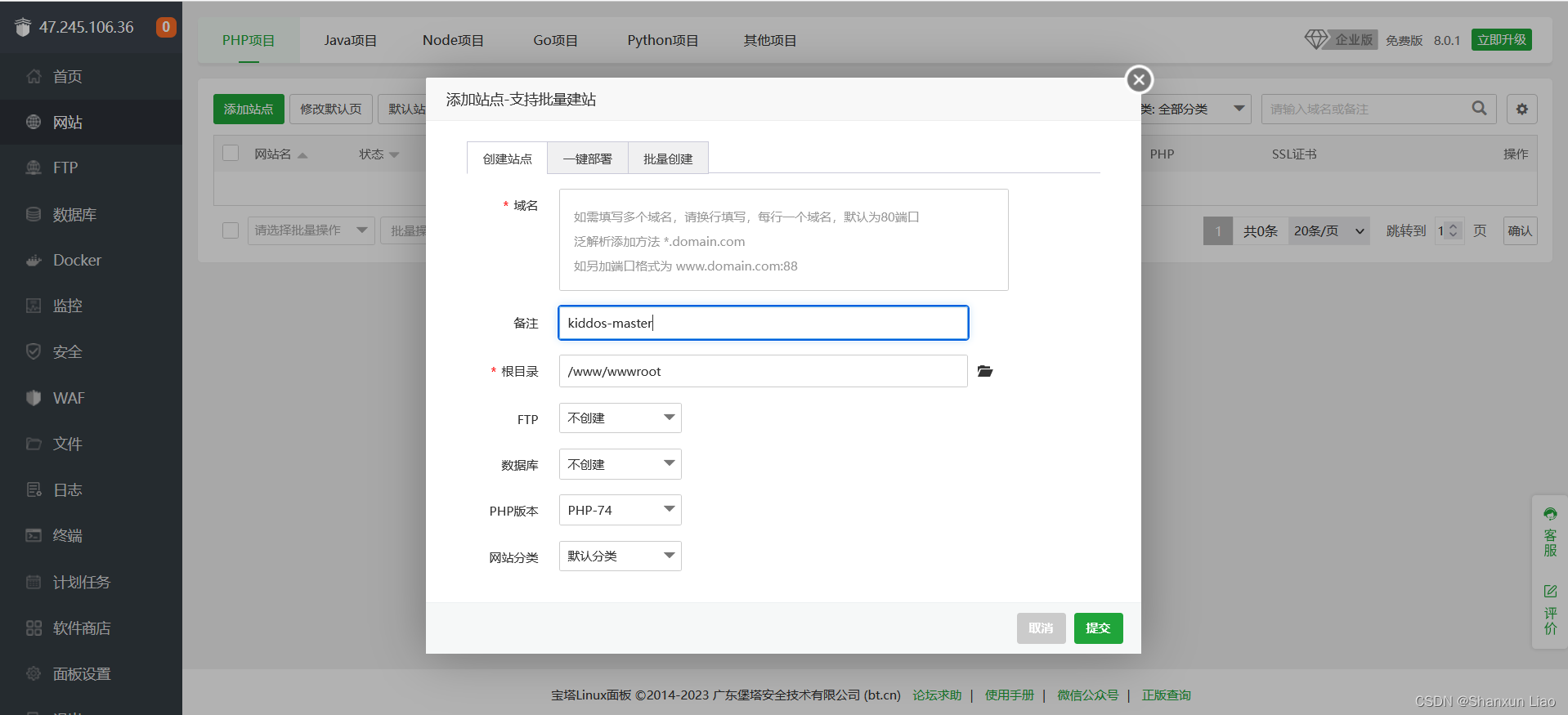
Task: Click page number 1 in pagination
Action: 1217,231
